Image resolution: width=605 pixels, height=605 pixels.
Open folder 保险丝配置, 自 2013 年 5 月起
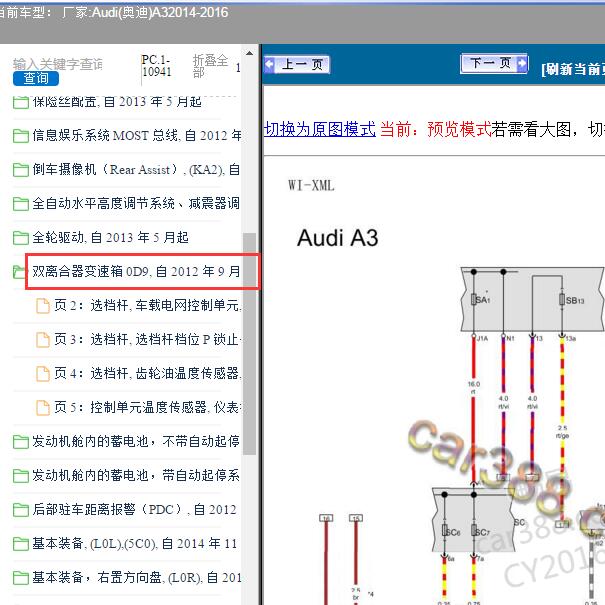tap(117, 101)
